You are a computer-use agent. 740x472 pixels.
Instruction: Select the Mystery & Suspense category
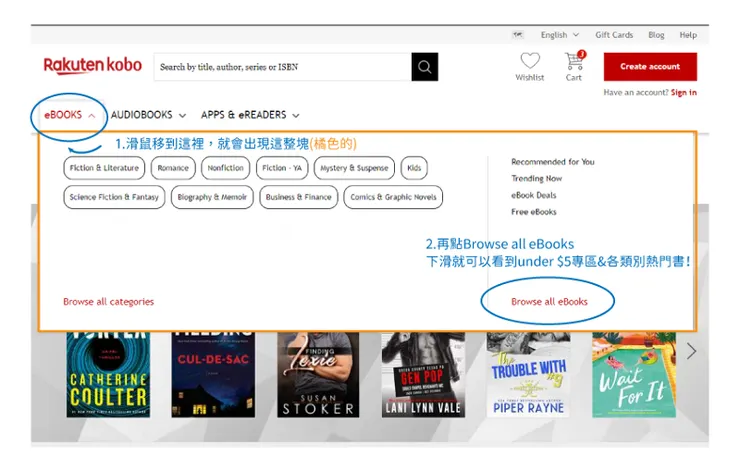coord(354,168)
